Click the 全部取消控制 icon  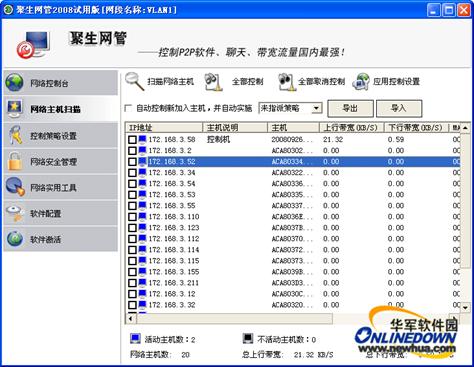[287, 82]
